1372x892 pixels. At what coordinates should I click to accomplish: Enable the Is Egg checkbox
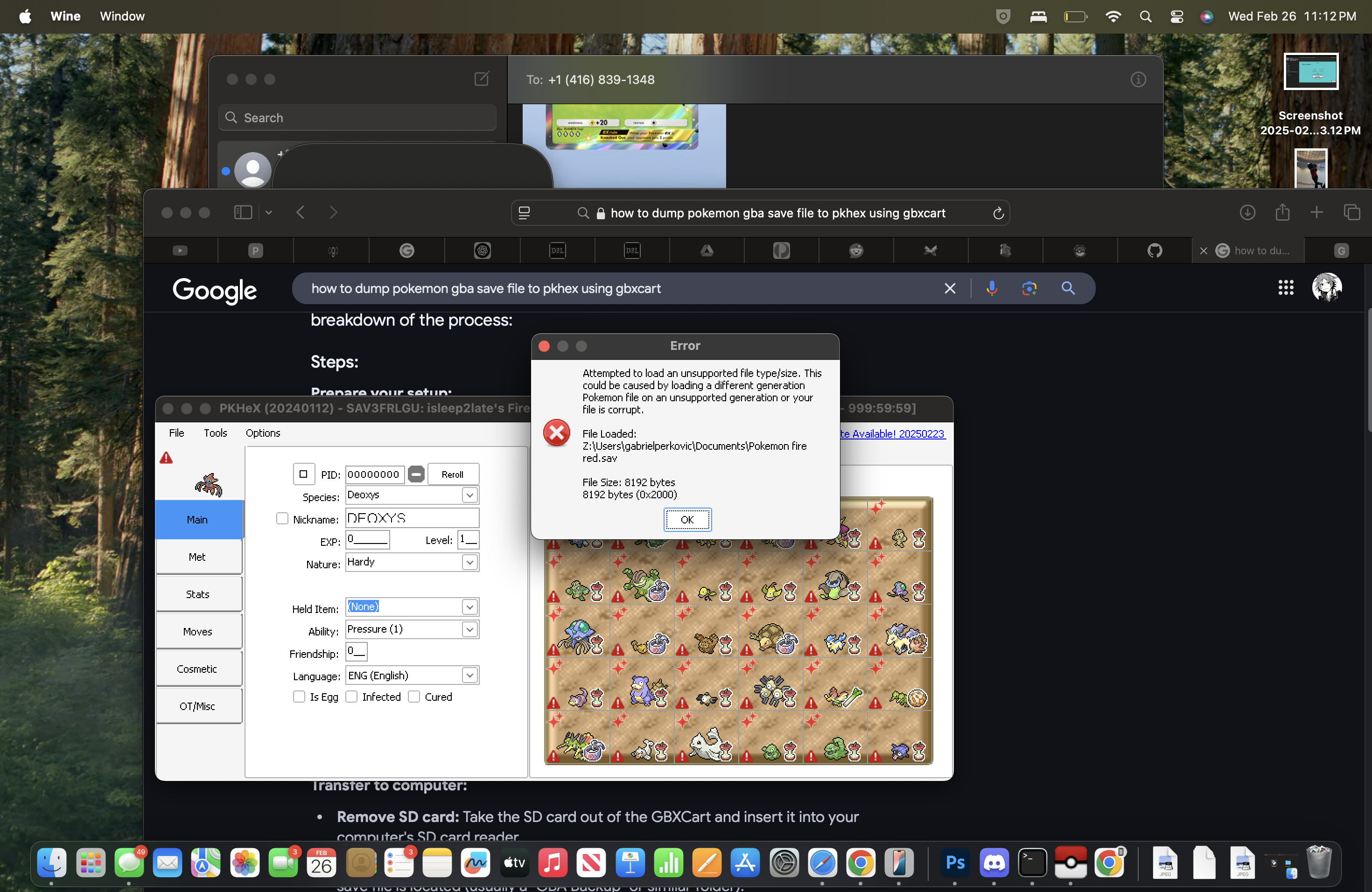click(x=299, y=697)
